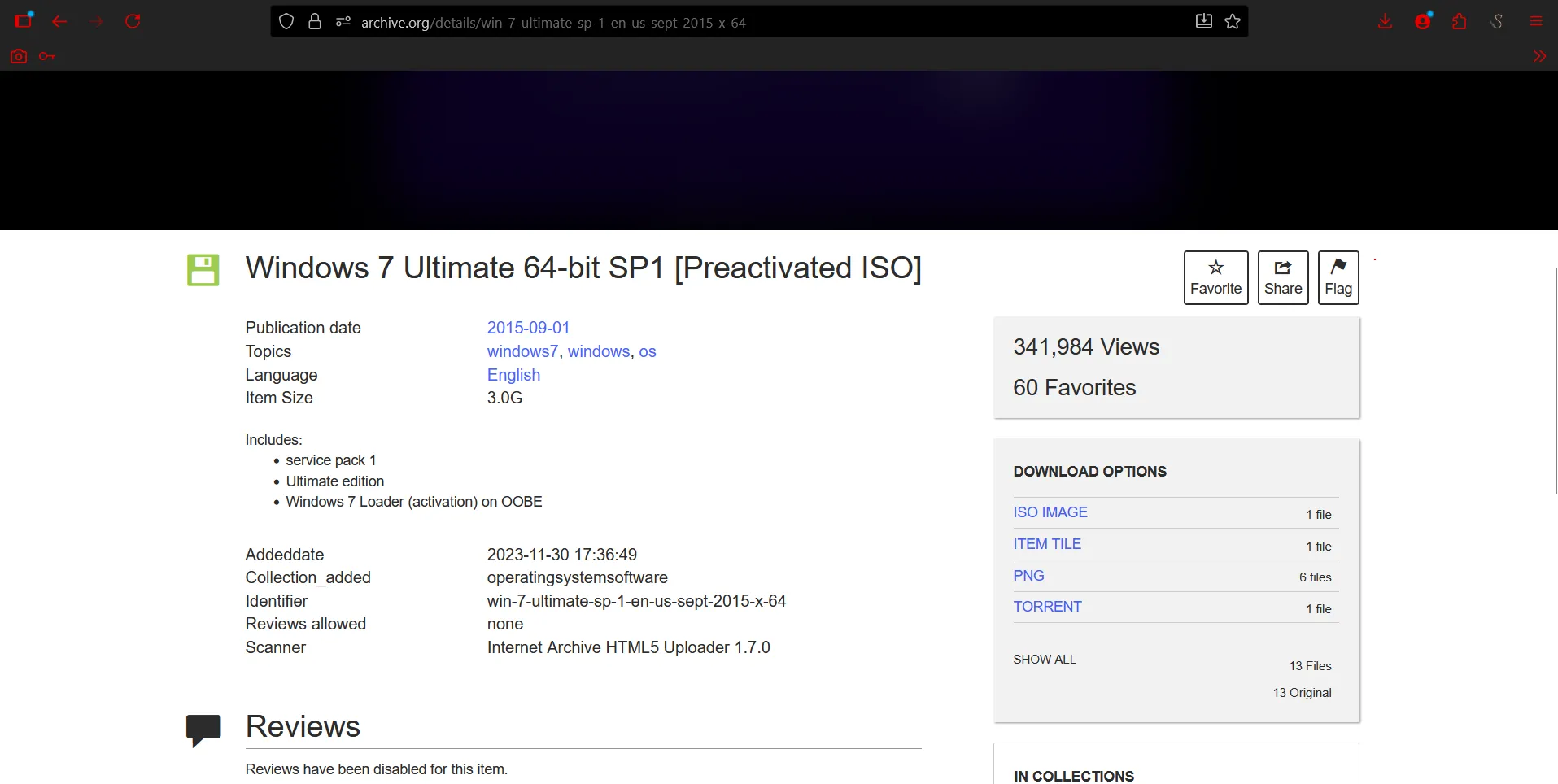
Task: Open the English language link
Action: (513, 375)
